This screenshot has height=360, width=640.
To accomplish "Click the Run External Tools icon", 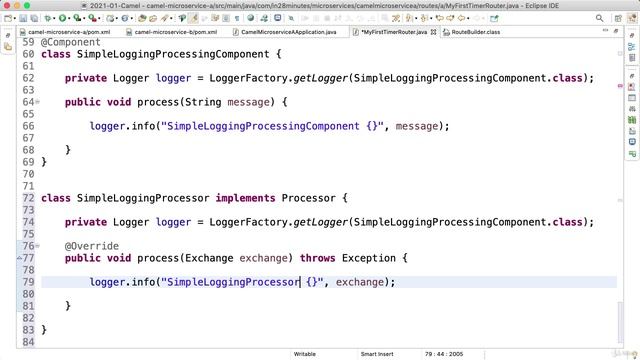I will point(93,18).
